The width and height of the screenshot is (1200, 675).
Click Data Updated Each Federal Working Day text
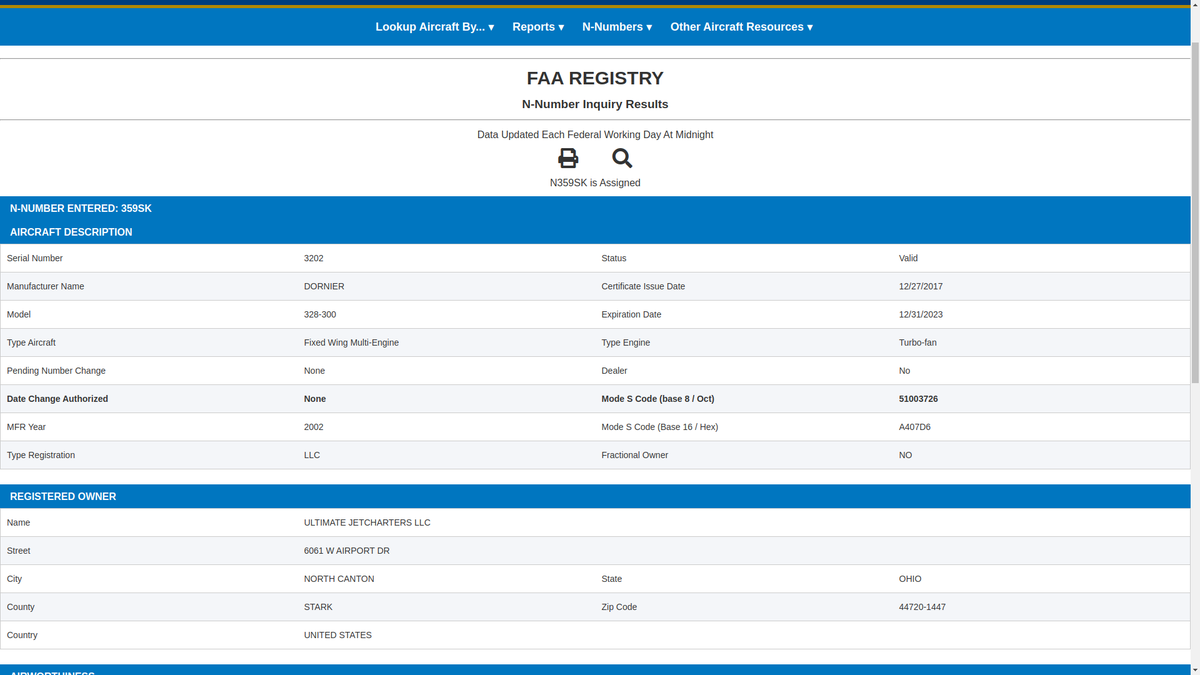(x=595, y=134)
